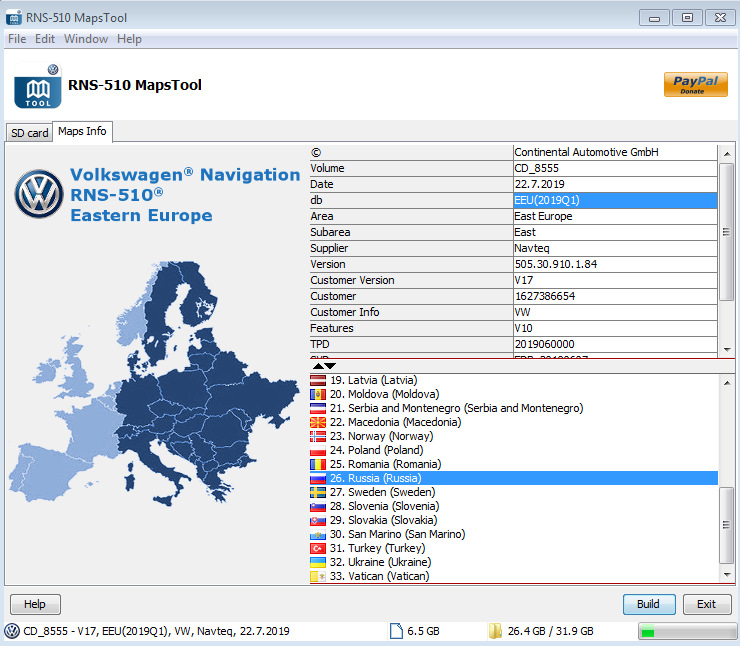Select the Sweden flag icon
740x646 pixels.
pos(318,493)
